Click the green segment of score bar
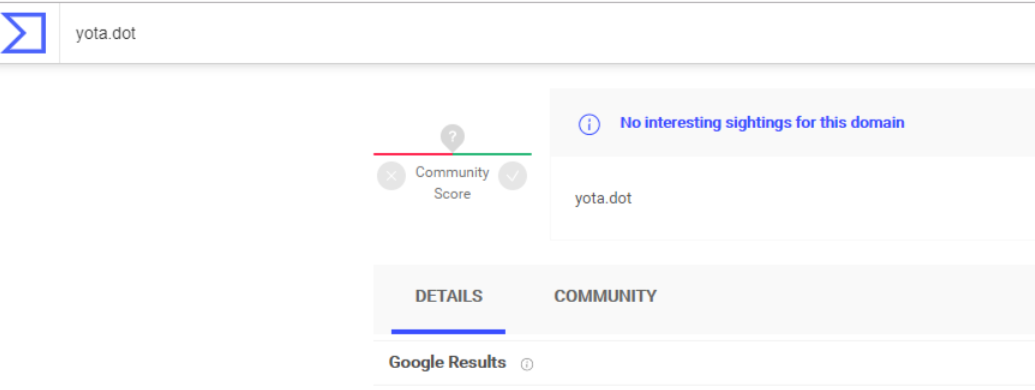This screenshot has height=390, width=1035. (x=492, y=154)
